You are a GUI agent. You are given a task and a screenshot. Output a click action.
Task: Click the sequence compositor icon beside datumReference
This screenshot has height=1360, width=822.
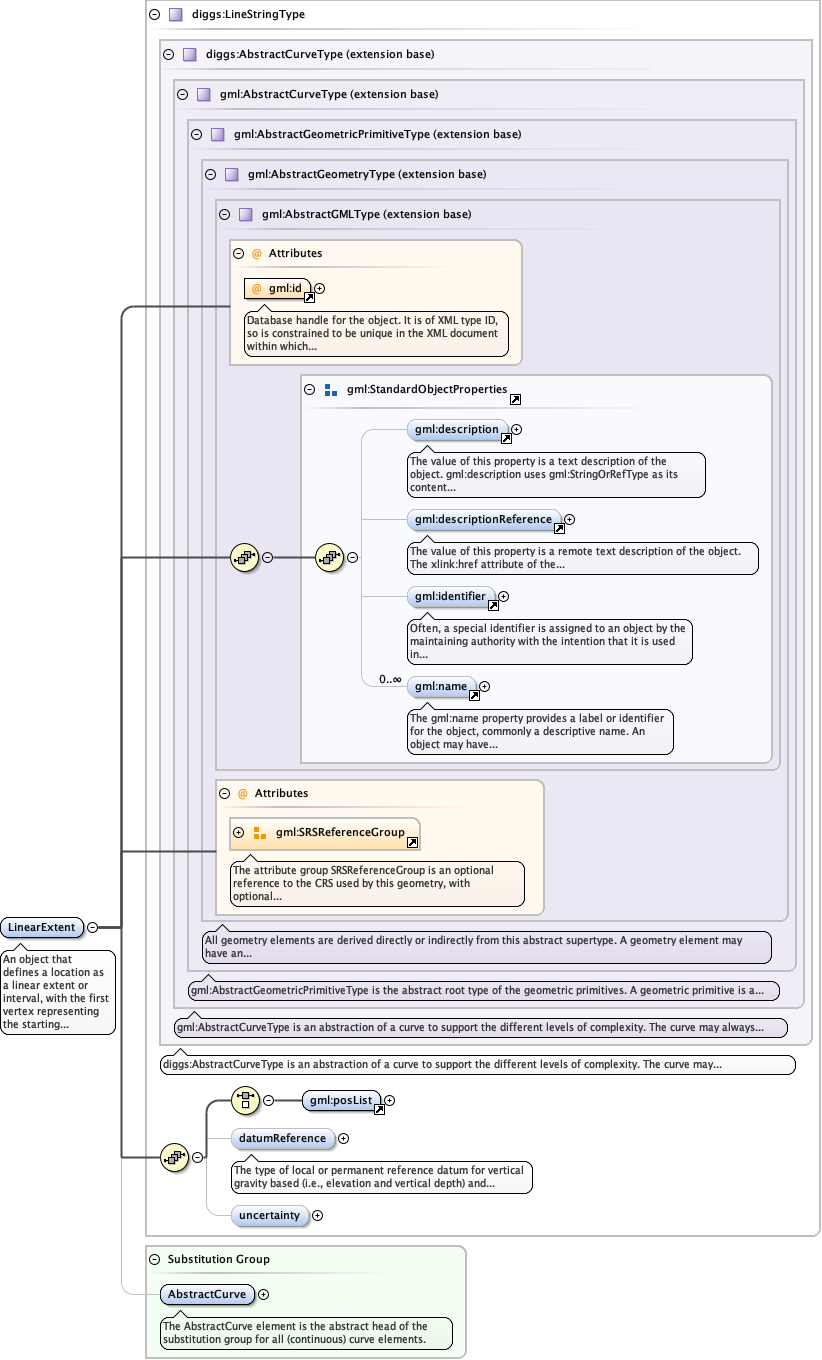[x=174, y=1157]
